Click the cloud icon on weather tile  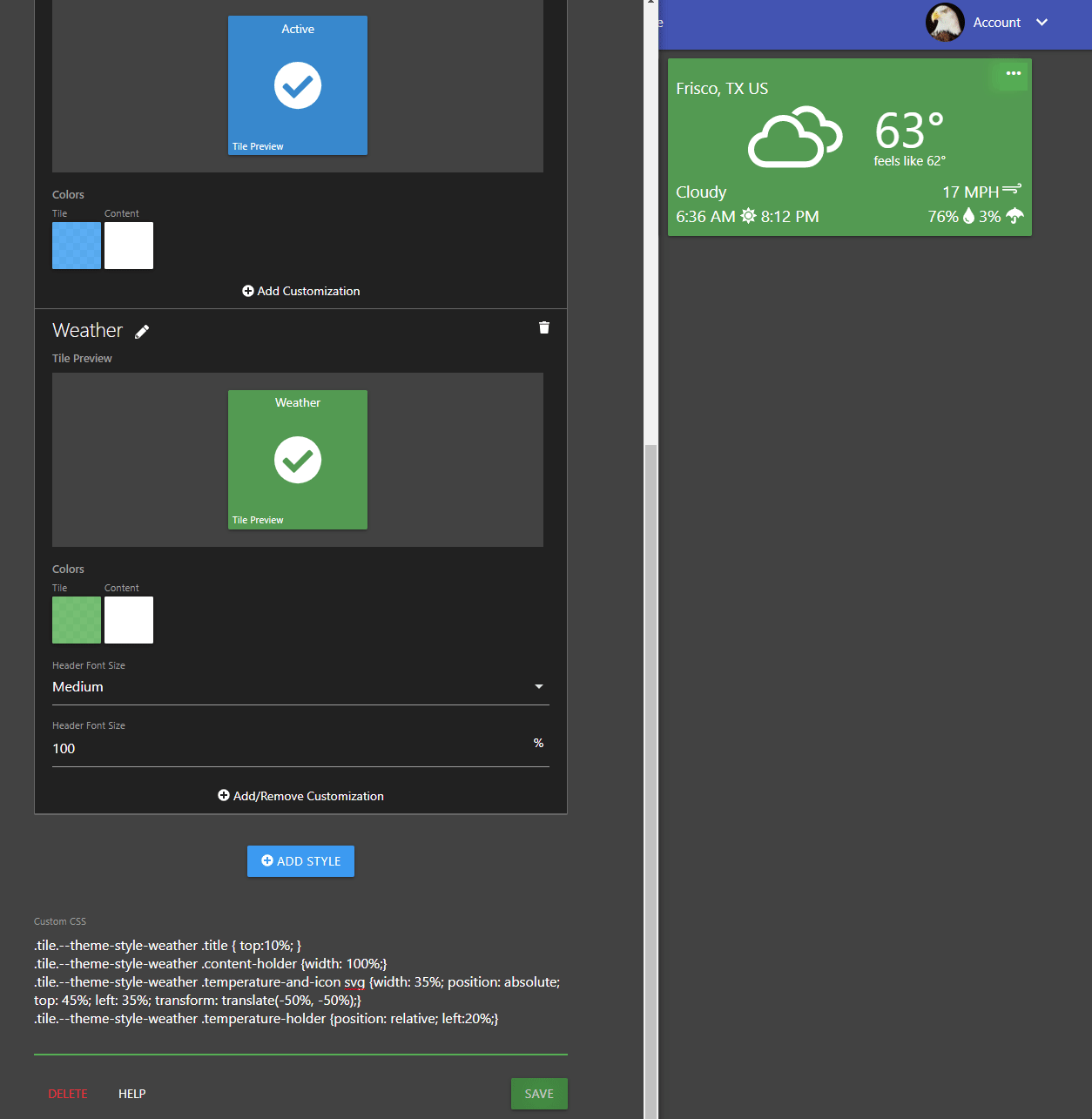pyautogui.click(x=795, y=137)
